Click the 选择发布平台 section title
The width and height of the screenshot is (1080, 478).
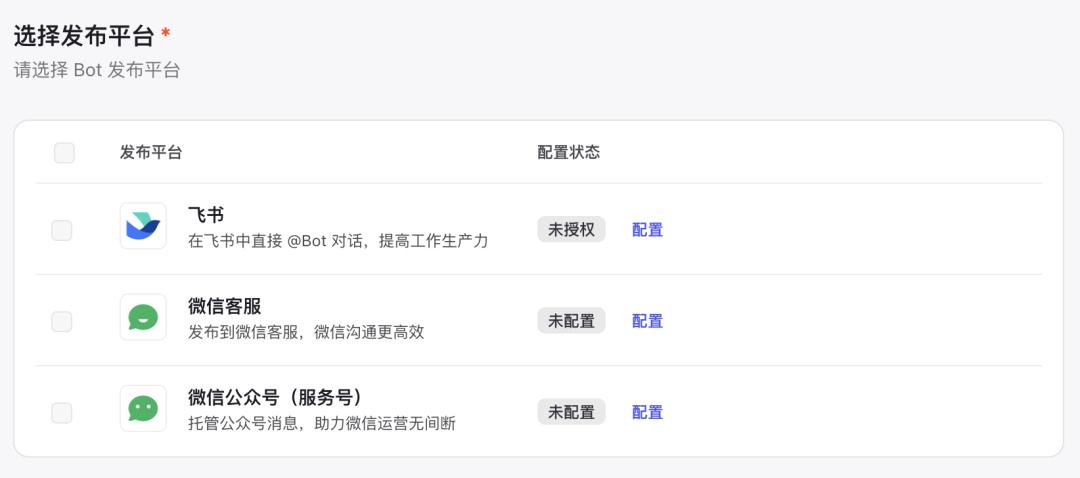click(84, 37)
